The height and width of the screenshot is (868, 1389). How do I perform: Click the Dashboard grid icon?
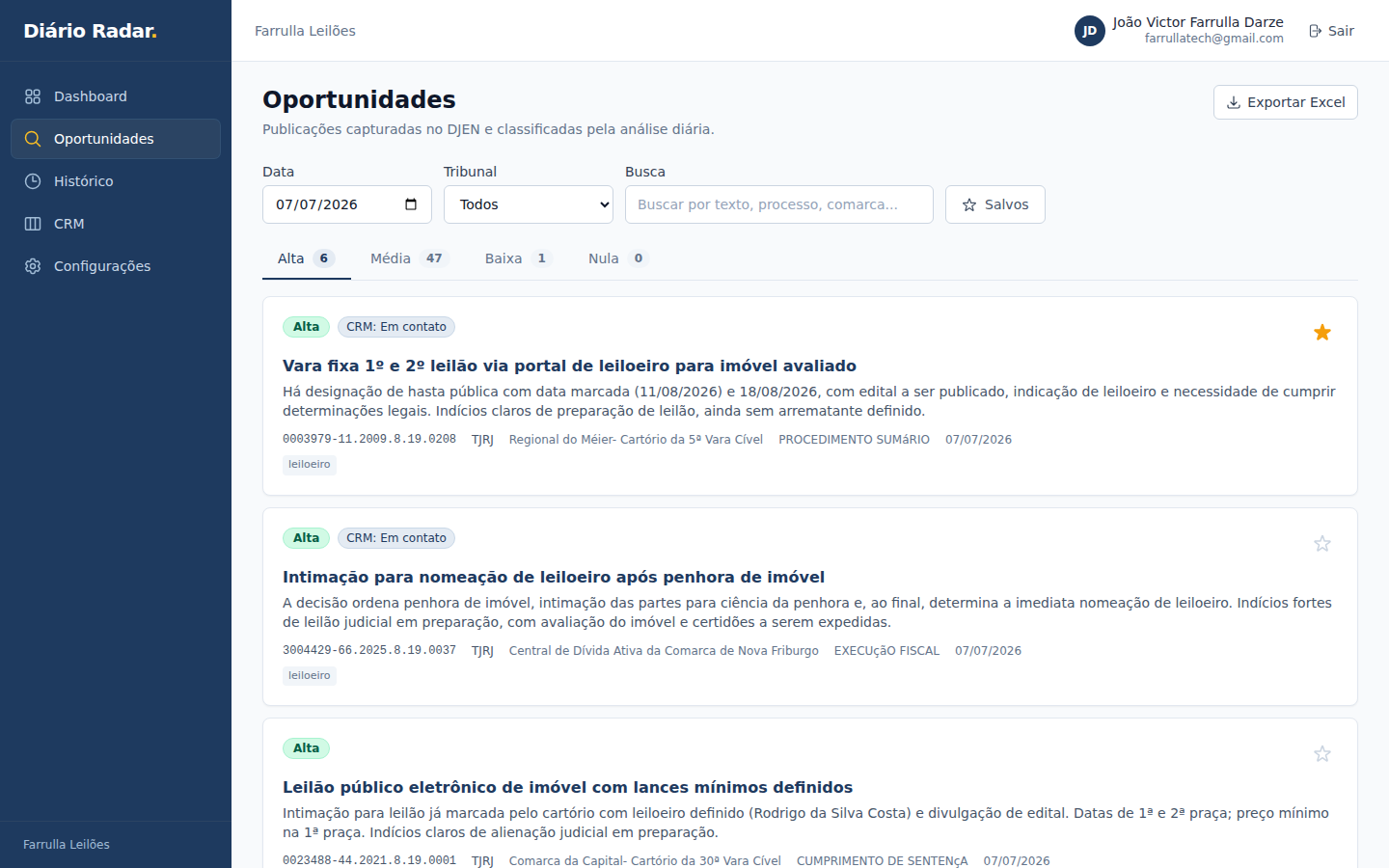33,96
